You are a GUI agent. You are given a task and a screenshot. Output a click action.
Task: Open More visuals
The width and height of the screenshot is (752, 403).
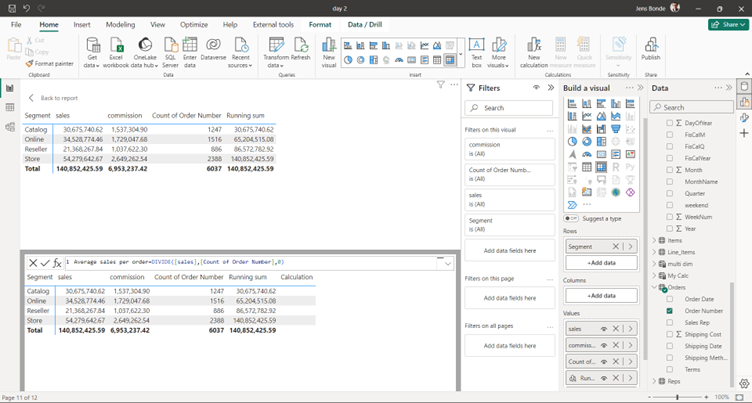click(x=499, y=53)
